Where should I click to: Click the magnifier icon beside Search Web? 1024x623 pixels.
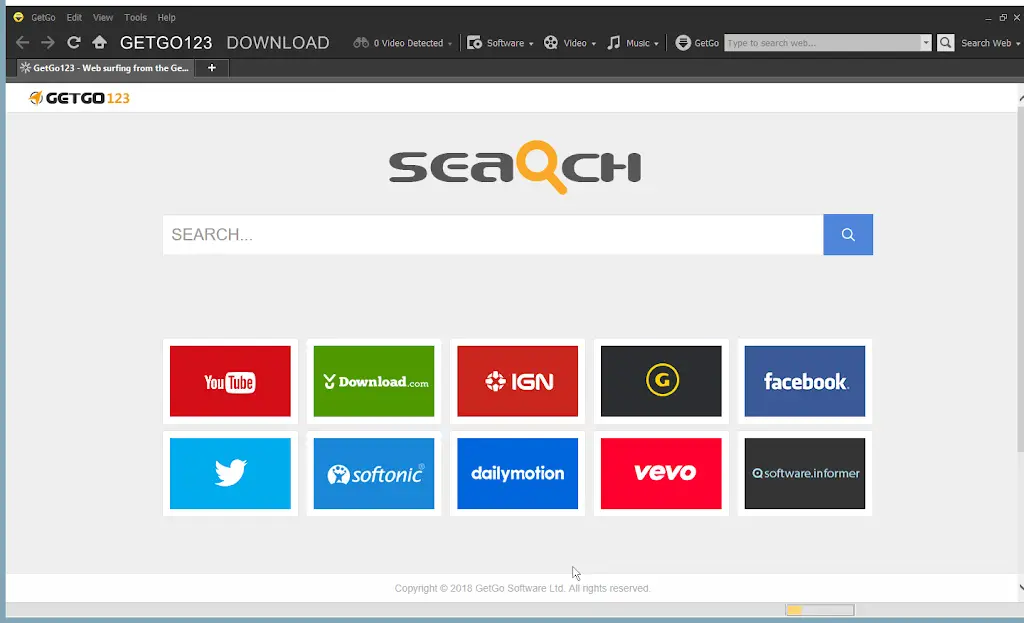point(946,43)
